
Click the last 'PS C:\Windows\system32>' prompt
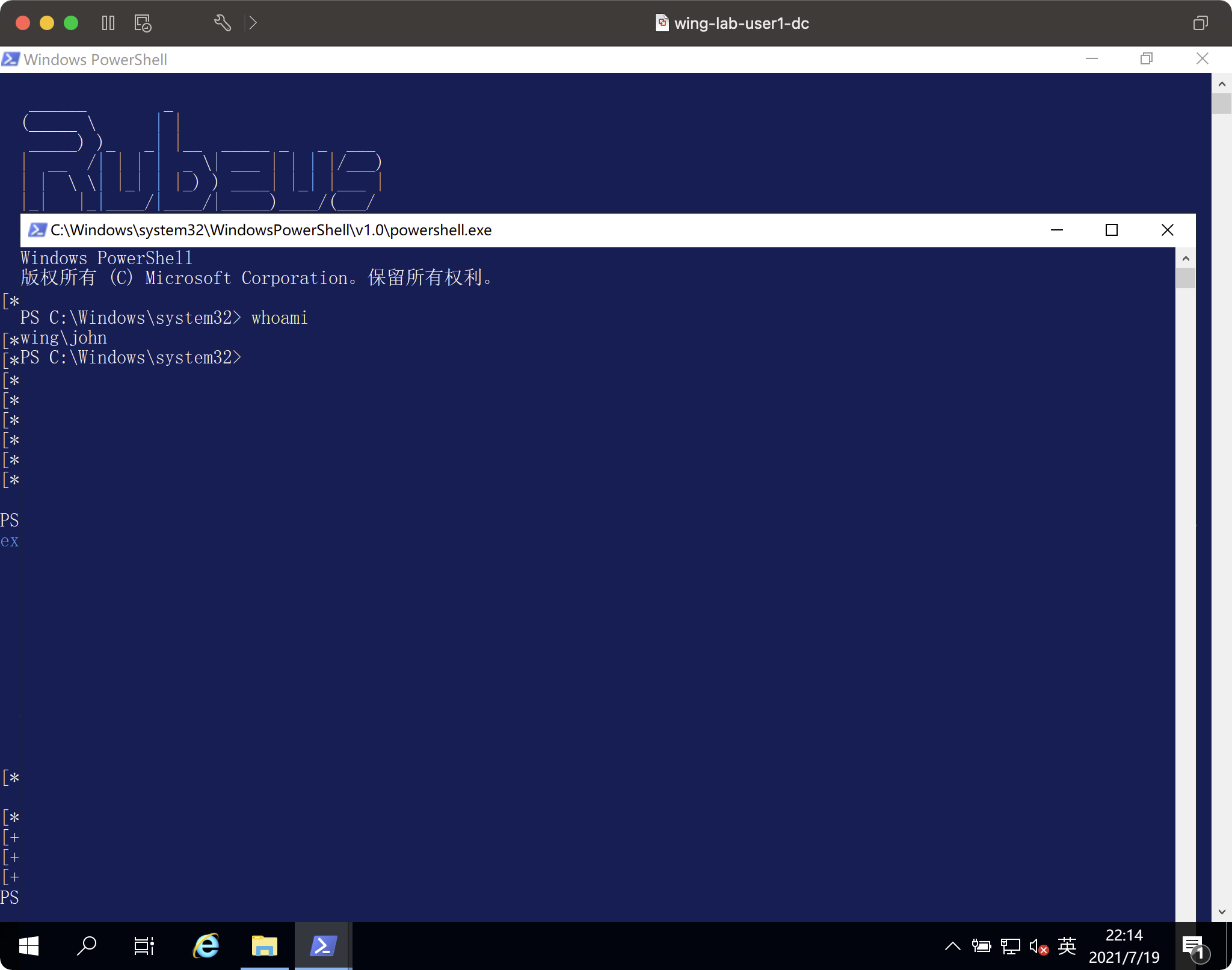(x=131, y=357)
